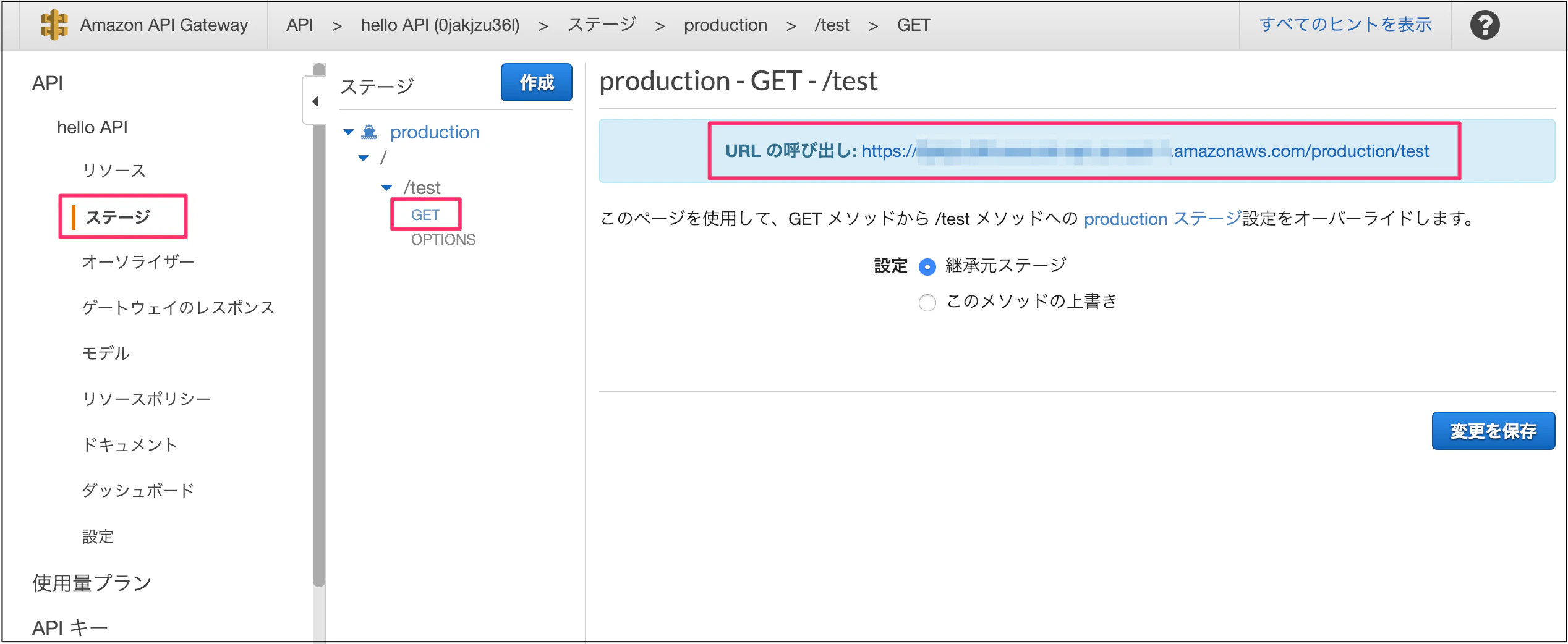1568x644 pixels.
Task: Open ドキュメント in the left navigation
Action: 130,444
